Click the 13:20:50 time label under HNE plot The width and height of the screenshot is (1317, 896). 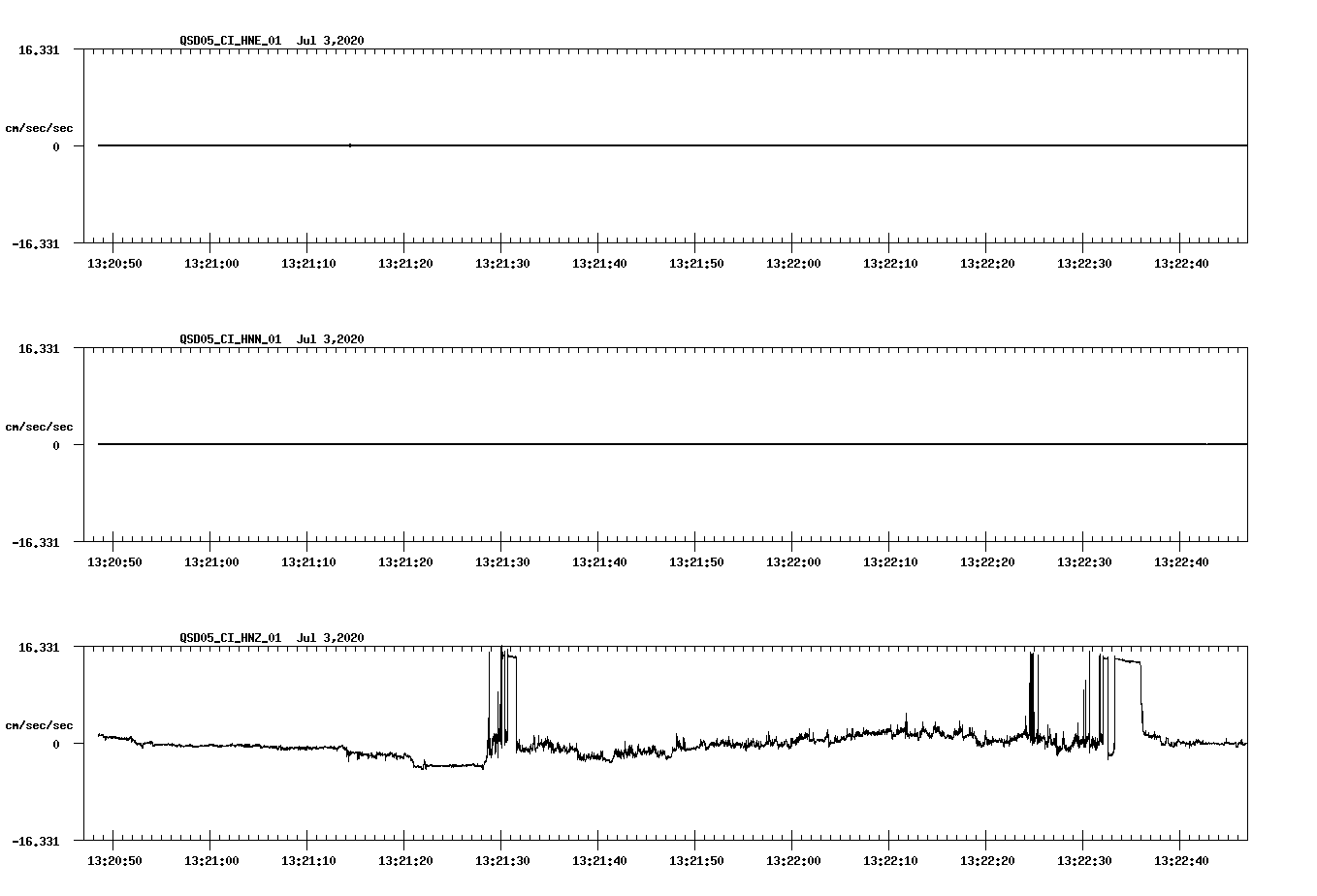[114, 264]
